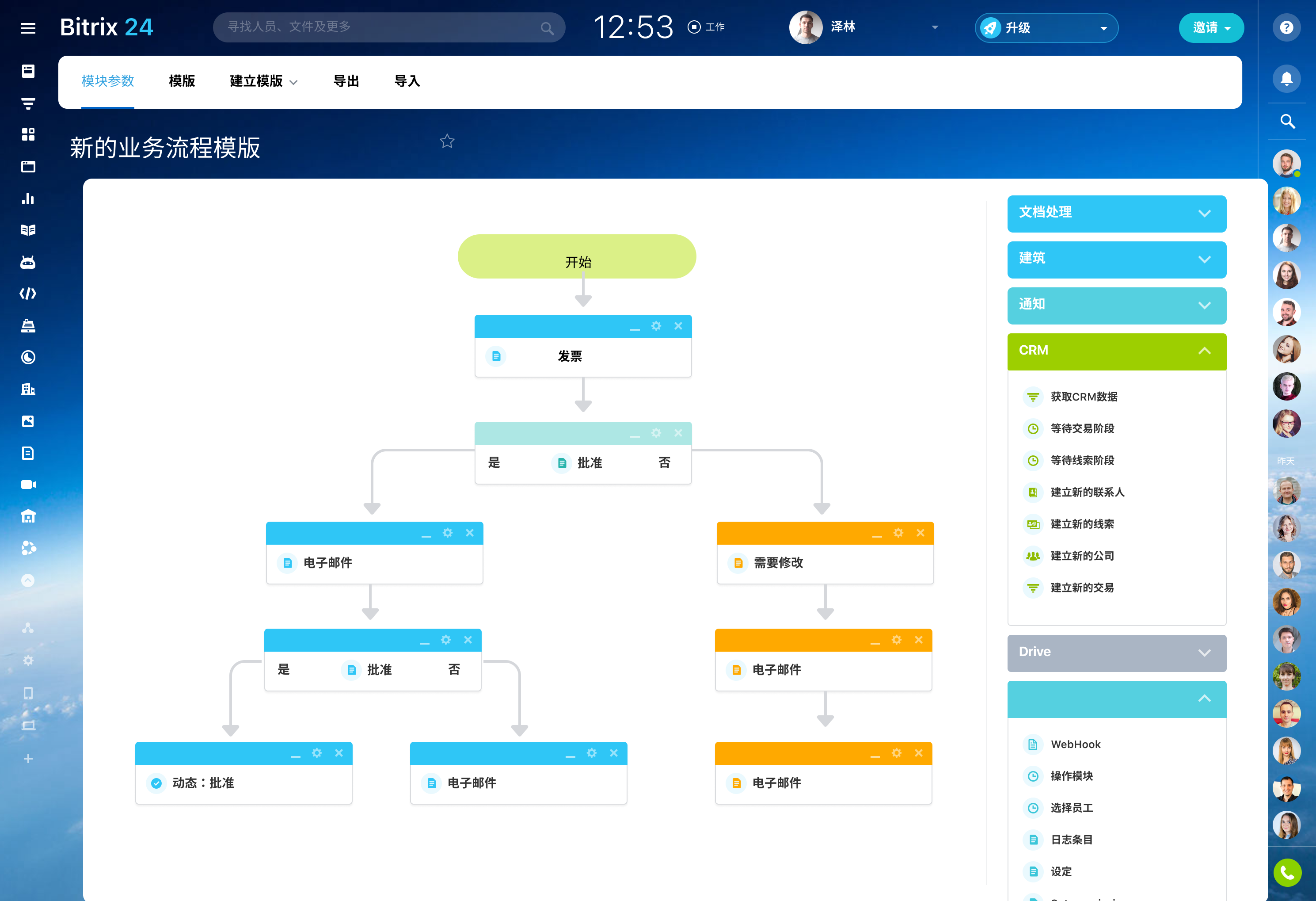Image resolution: width=1316 pixels, height=901 pixels.
Task: Open the help question mark icon
Action: tap(1286, 27)
